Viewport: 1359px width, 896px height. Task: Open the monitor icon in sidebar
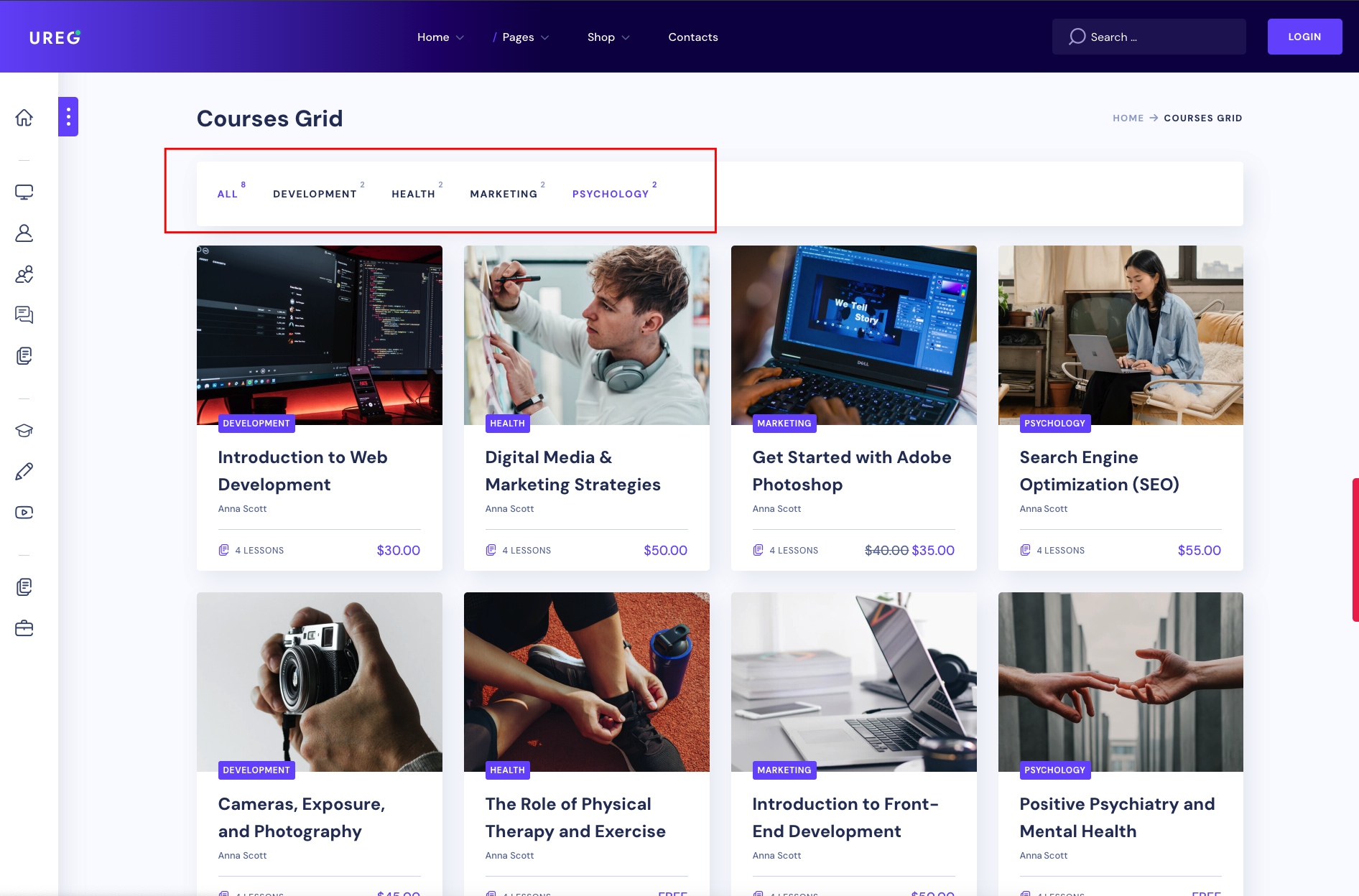(24, 192)
